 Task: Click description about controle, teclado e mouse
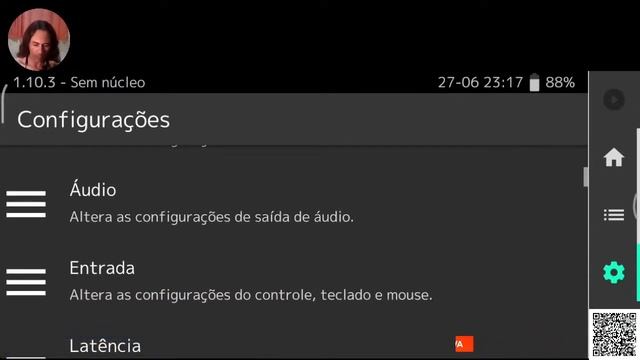pyautogui.click(x=251, y=295)
